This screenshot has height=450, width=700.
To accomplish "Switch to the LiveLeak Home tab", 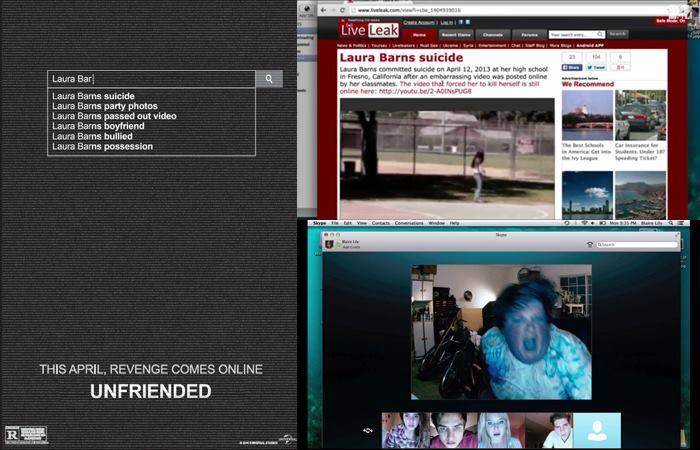I will point(419,35).
